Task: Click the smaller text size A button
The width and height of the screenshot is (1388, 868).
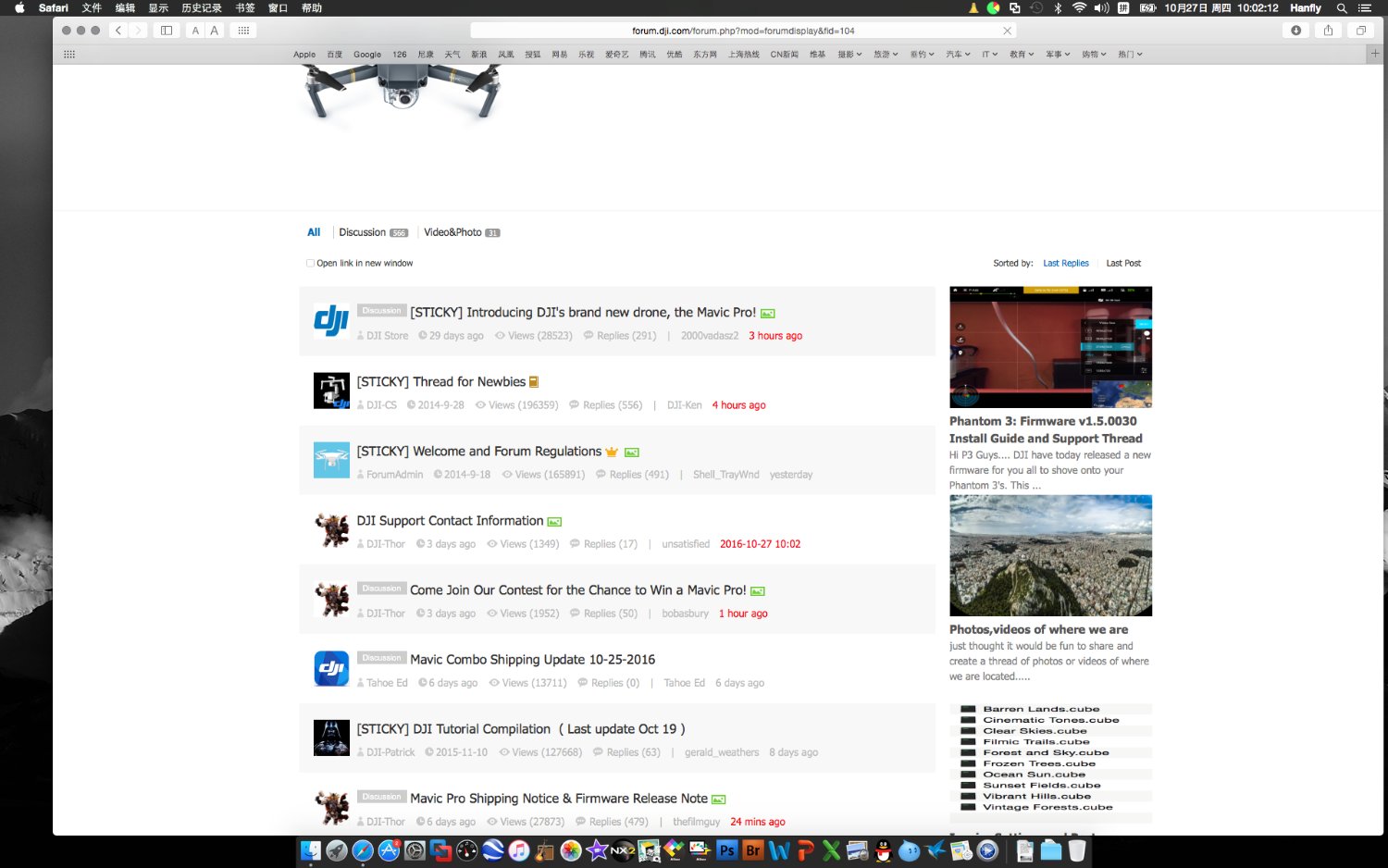Action: [195, 31]
